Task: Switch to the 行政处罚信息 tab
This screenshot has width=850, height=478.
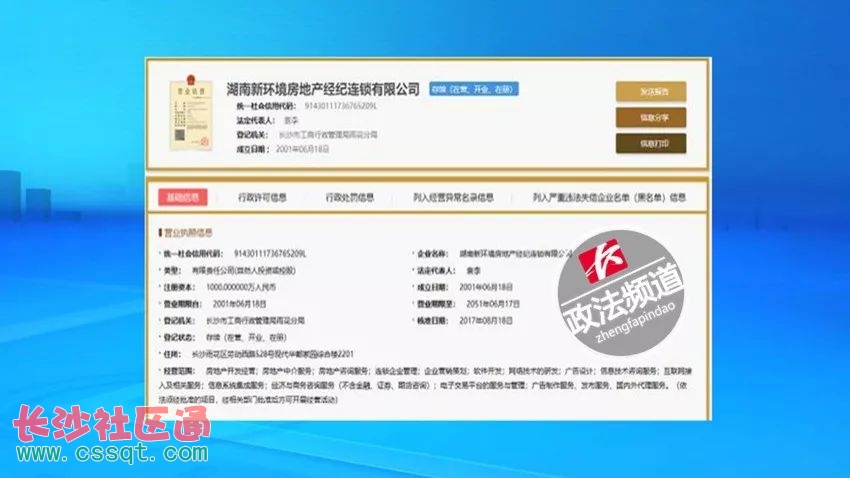Action: (350, 197)
